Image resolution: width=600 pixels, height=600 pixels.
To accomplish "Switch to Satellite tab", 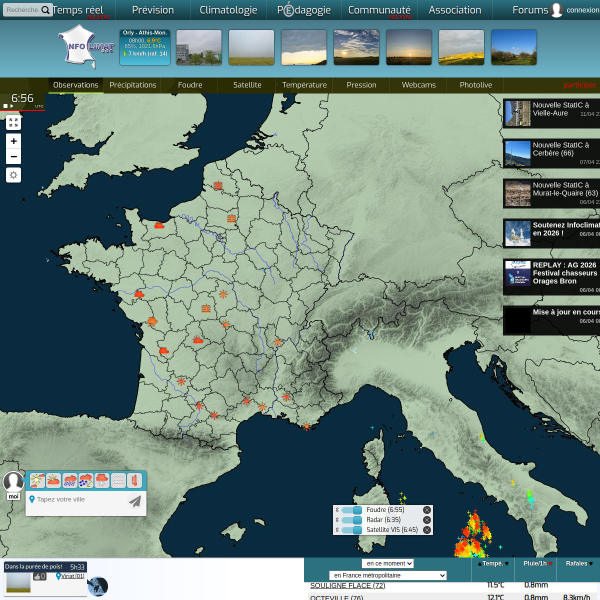I will coord(247,85).
